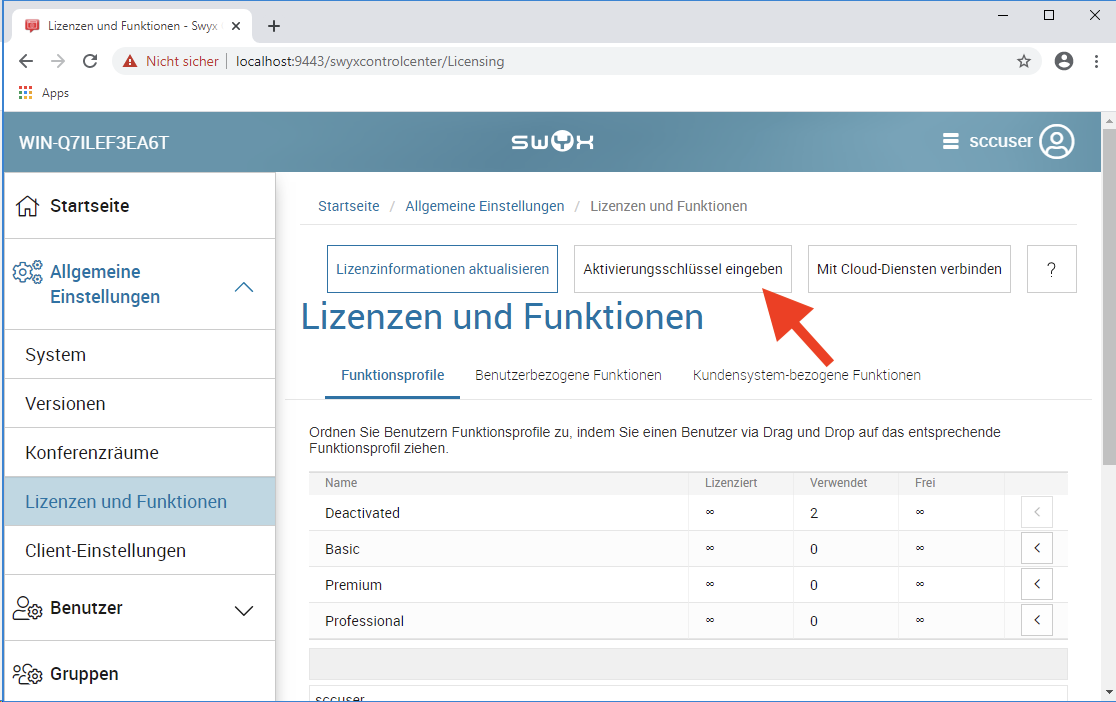Click the Swyx logo in header

(553, 142)
